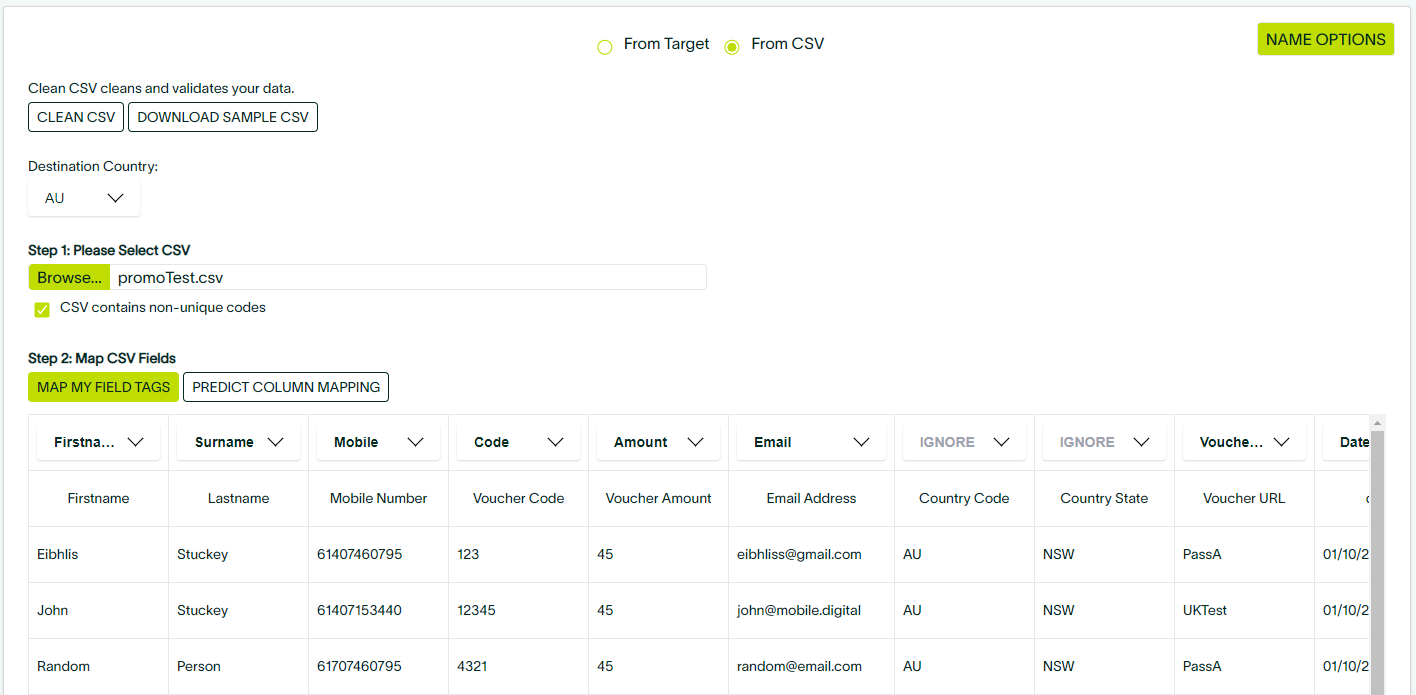Screen dimensions: 1416x695
Task: Open the Mobile column mapping dropdown
Action: pyautogui.click(x=378, y=442)
